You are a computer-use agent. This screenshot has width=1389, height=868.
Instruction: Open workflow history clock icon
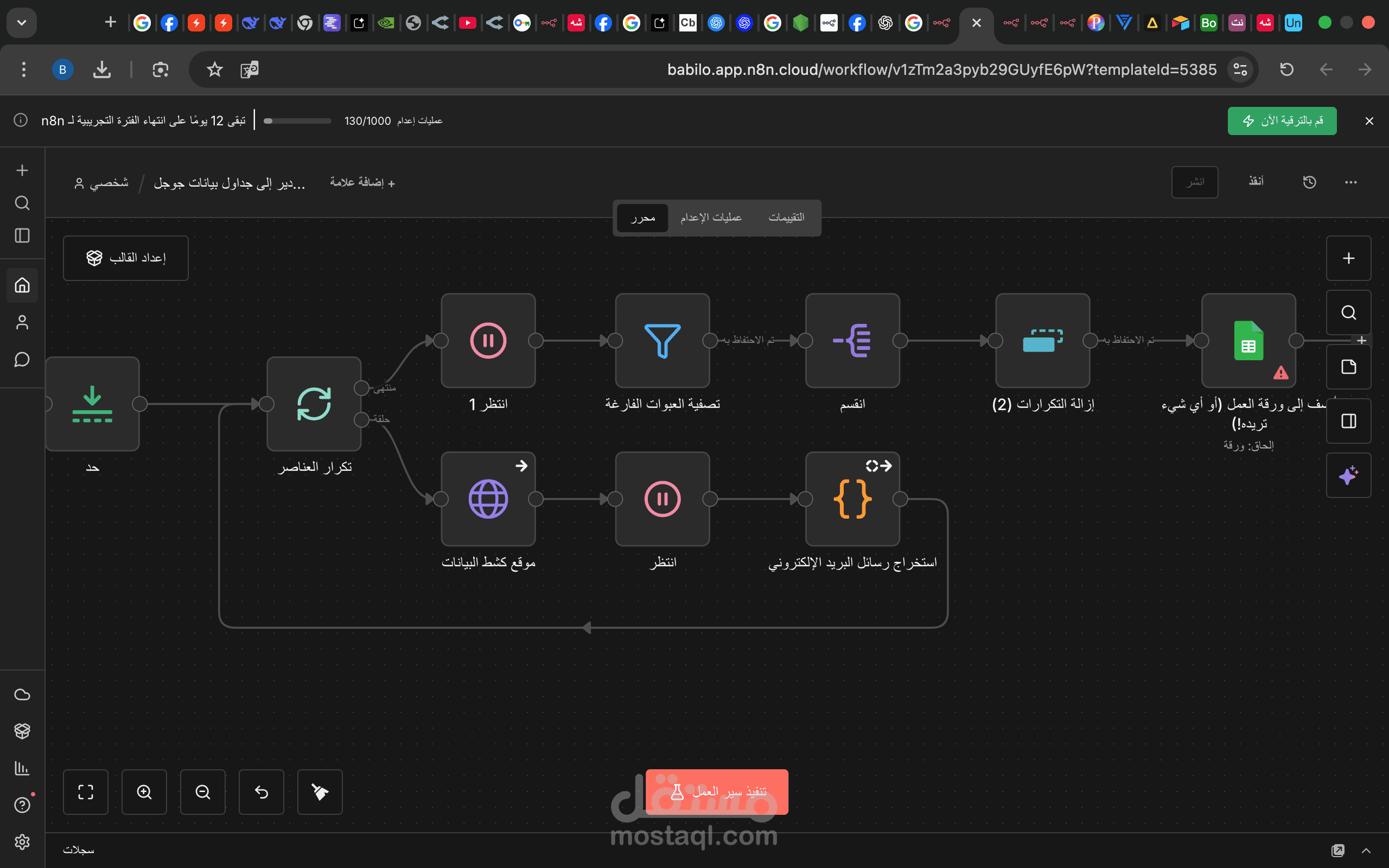(x=1309, y=182)
